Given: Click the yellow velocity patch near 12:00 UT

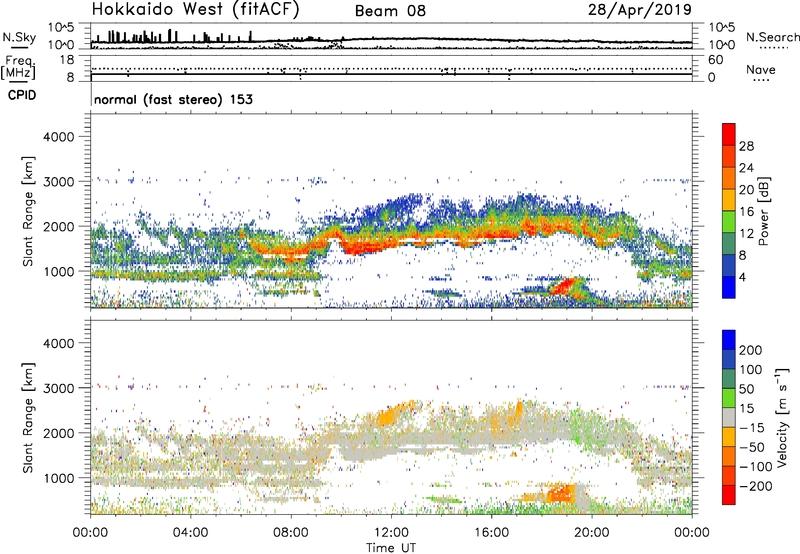Looking at the screenshot, I should (388, 416).
